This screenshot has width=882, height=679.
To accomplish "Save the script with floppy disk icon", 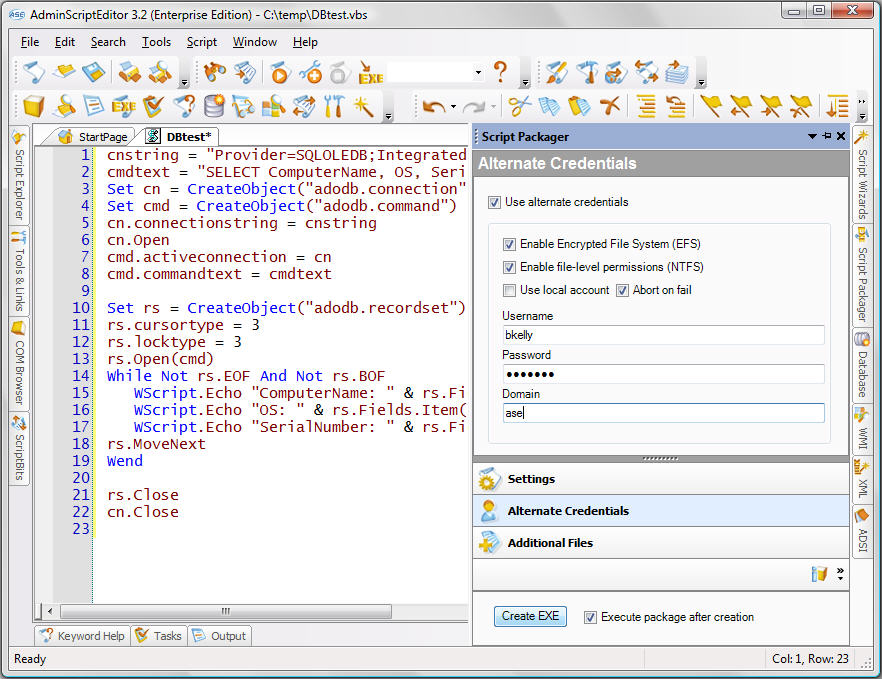I will (93, 73).
